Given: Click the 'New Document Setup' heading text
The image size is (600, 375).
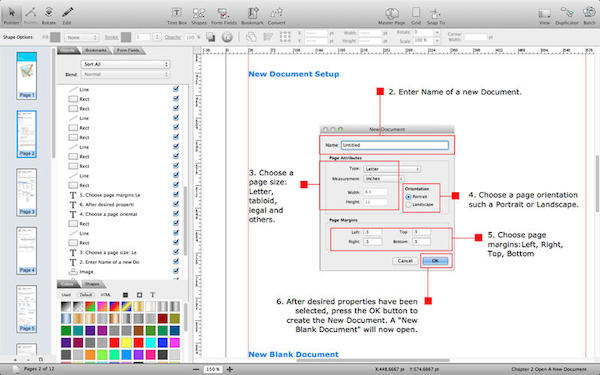Looking at the screenshot, I should (293, 74).
